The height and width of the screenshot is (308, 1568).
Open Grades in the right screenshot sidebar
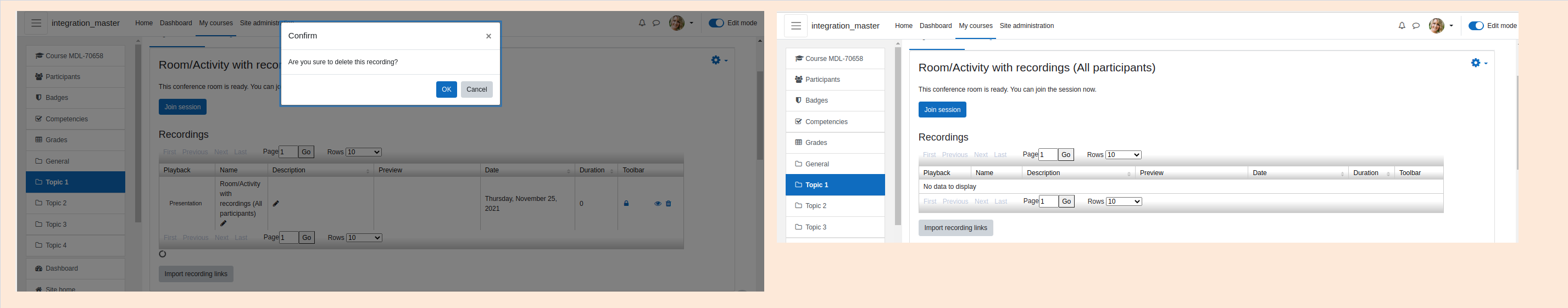click(x=835, y=142)
